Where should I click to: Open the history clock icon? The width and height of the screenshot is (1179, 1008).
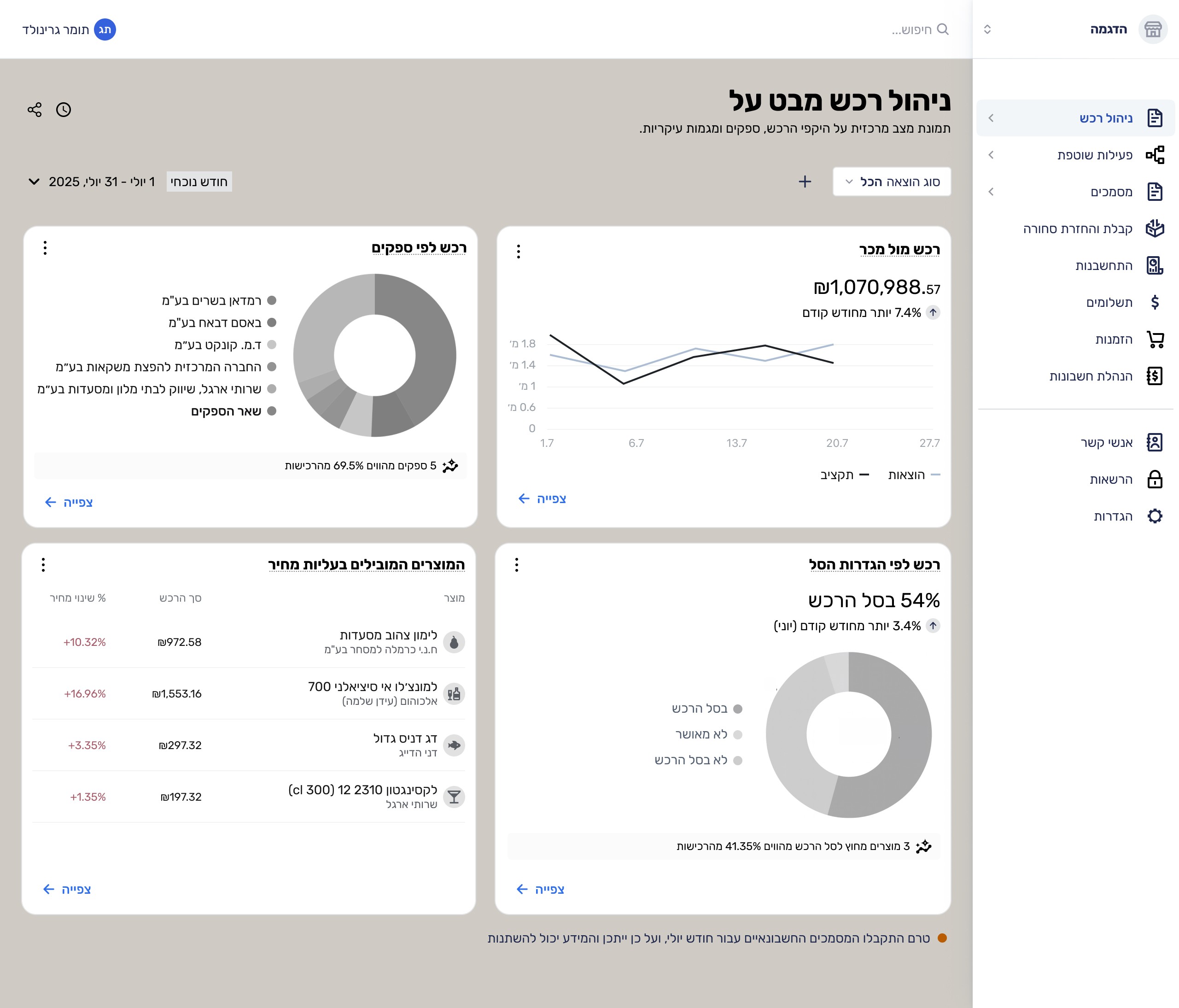[64, 110]
